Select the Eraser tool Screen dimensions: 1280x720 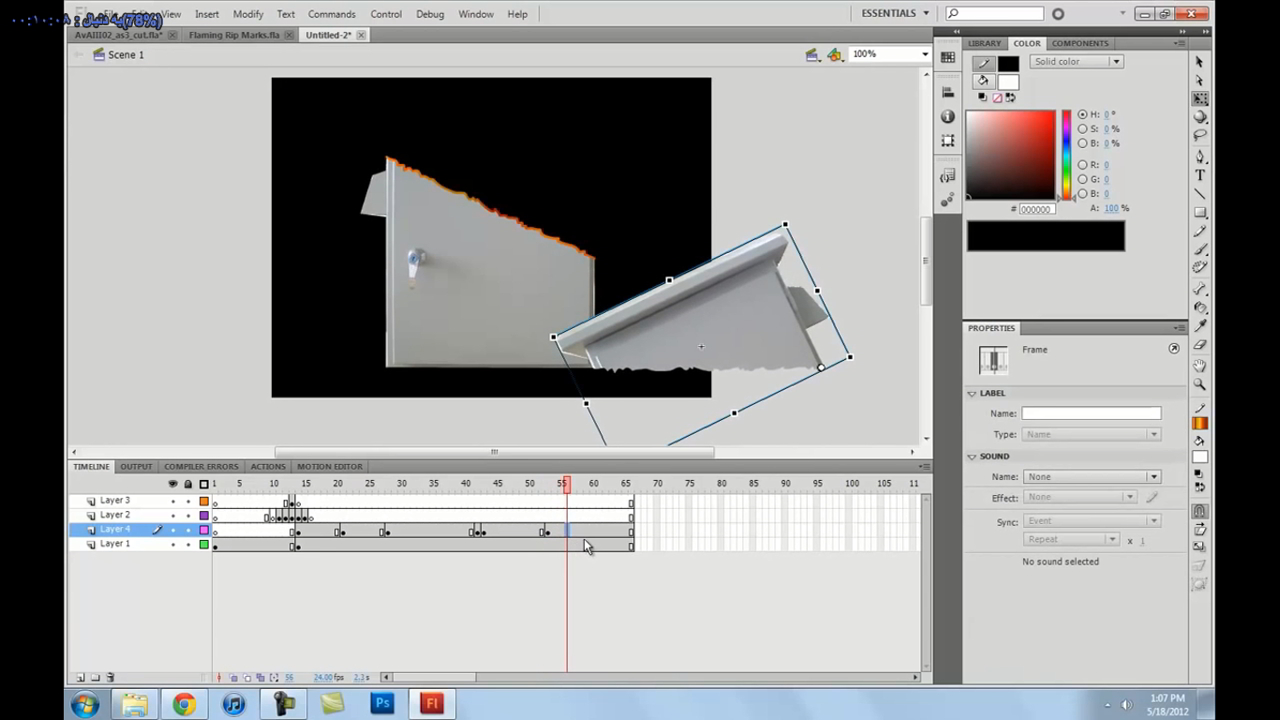coord(1200,345)
